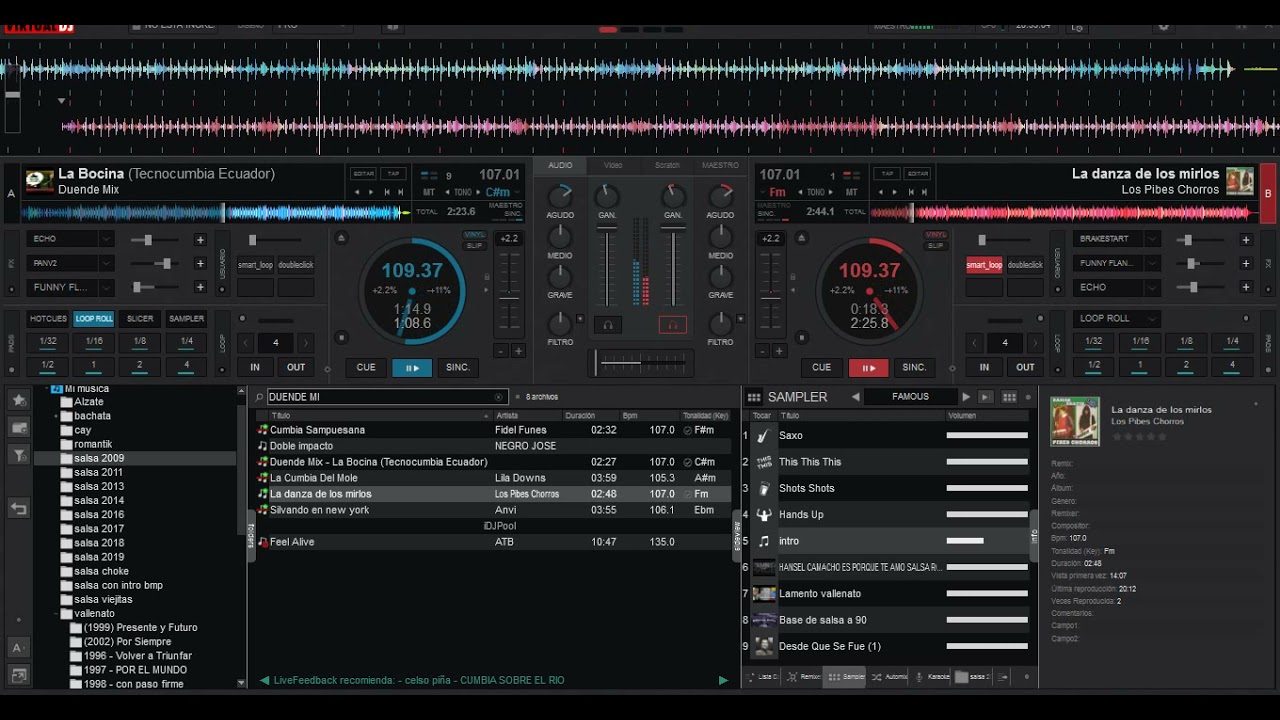The height and width of the screenshot is (720, 1280).
Task: Switch mixer to AUDIO tab
Action: coord(560,165)
